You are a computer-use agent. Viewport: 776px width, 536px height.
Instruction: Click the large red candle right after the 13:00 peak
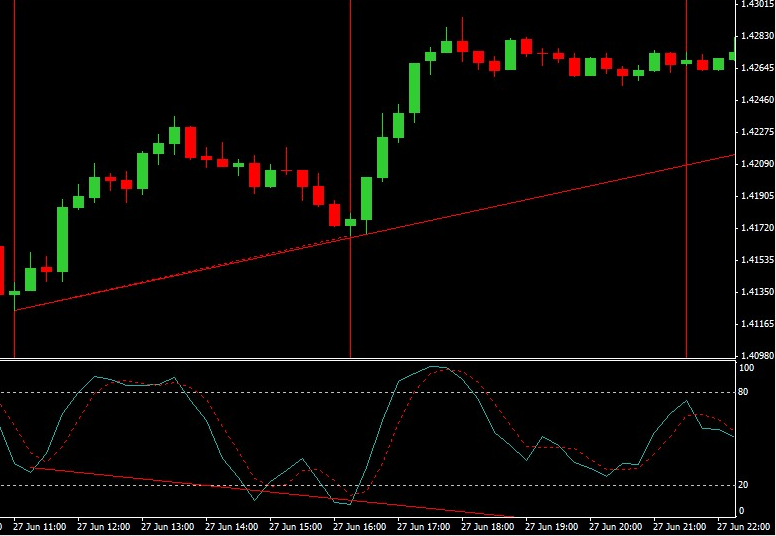191,143
